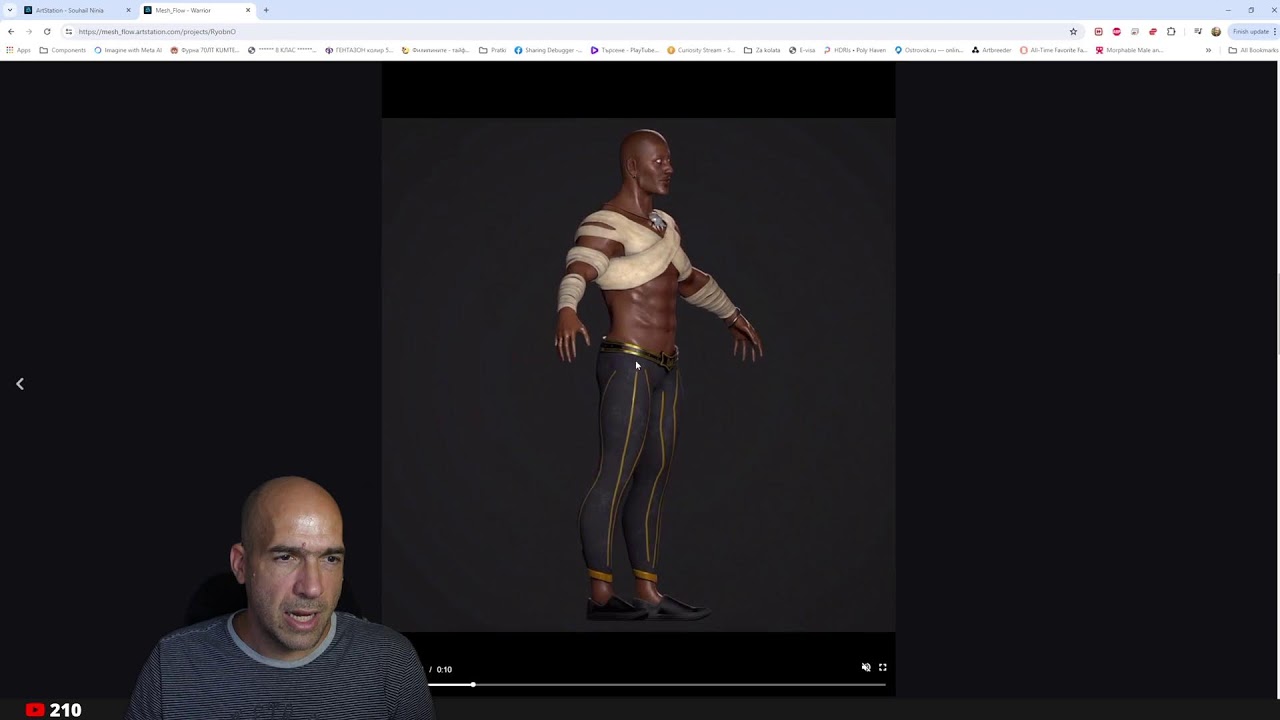This screenshot has width=1280, height=720.
Task: Reload the current page
Action: [47, 31]
